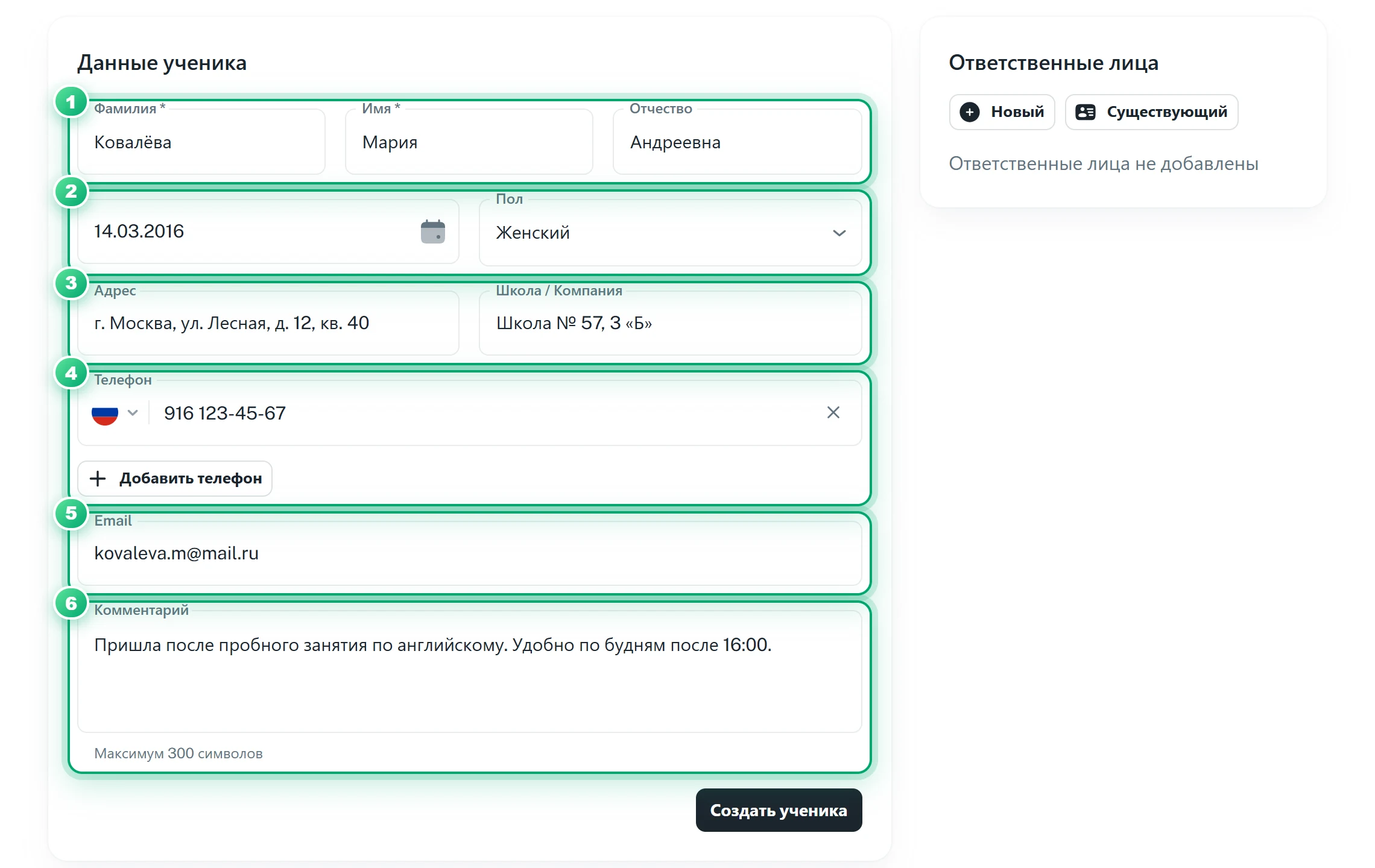Focus the Фамилия field with Ковалёва

coord(201,142)
